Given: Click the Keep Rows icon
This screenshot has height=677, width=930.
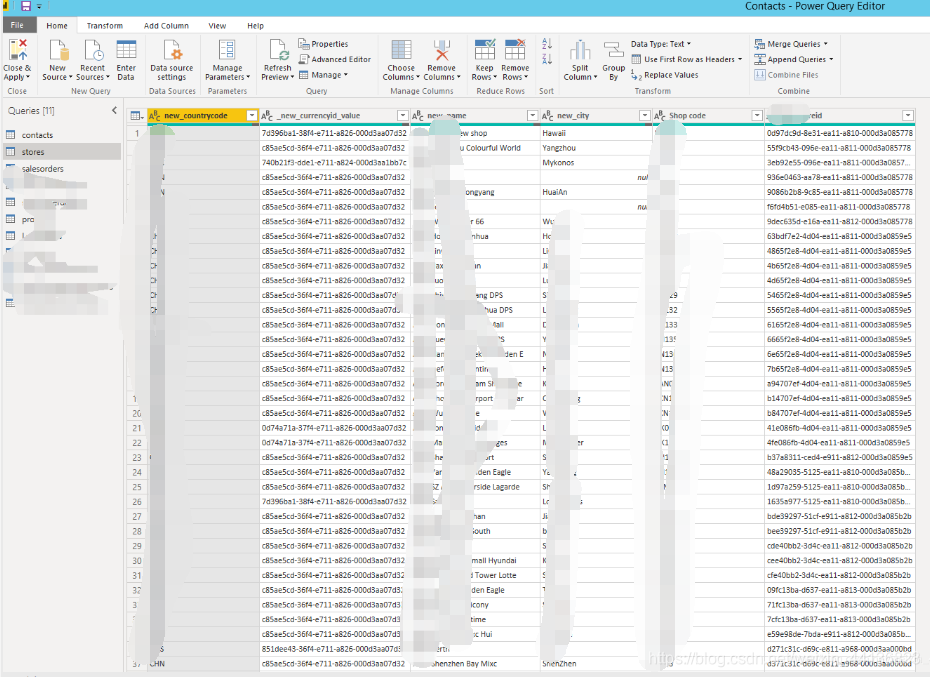Looking at the screenshot, I should pos(485,50).
